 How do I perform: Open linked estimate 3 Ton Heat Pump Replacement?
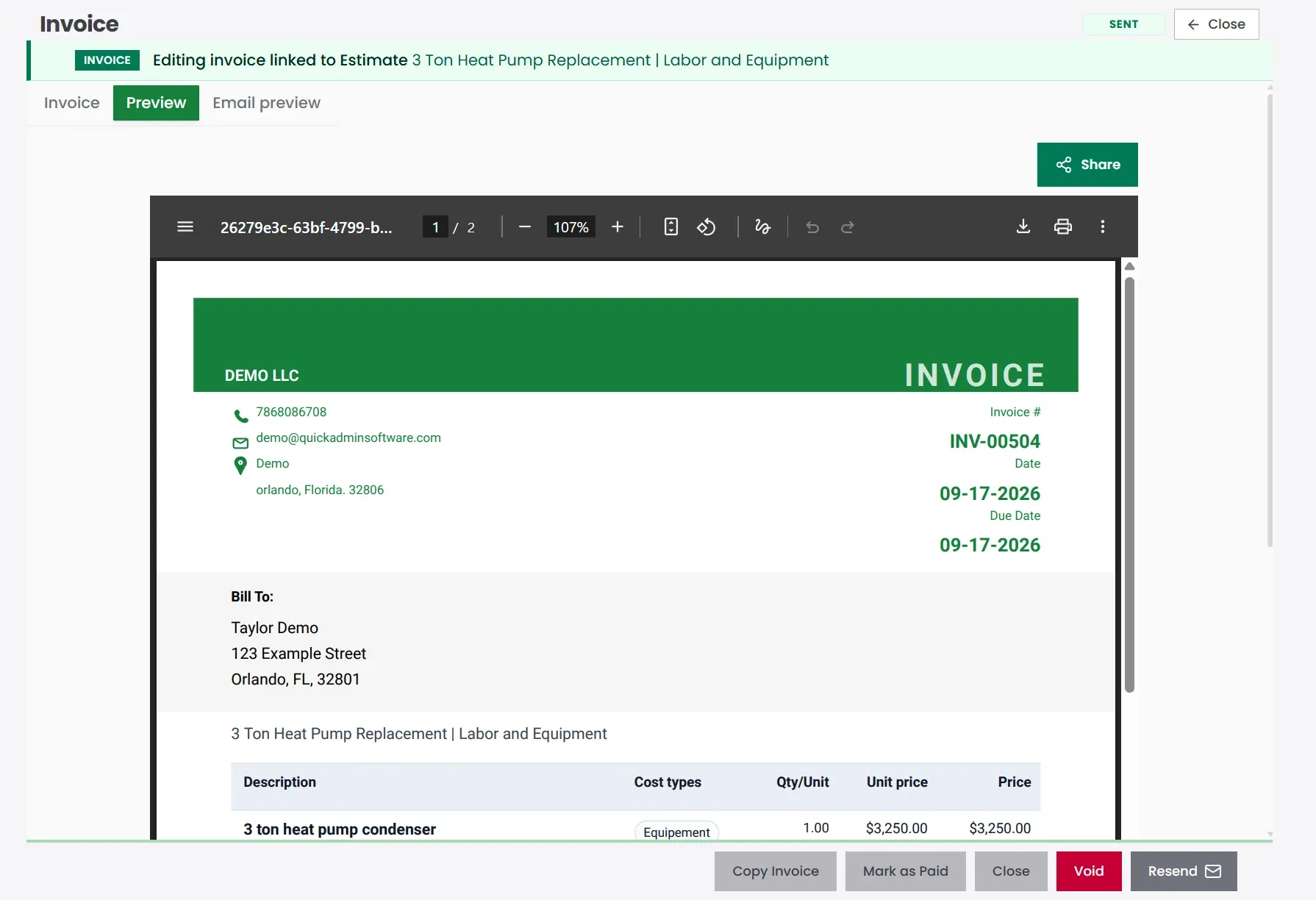tap(620, 60)
